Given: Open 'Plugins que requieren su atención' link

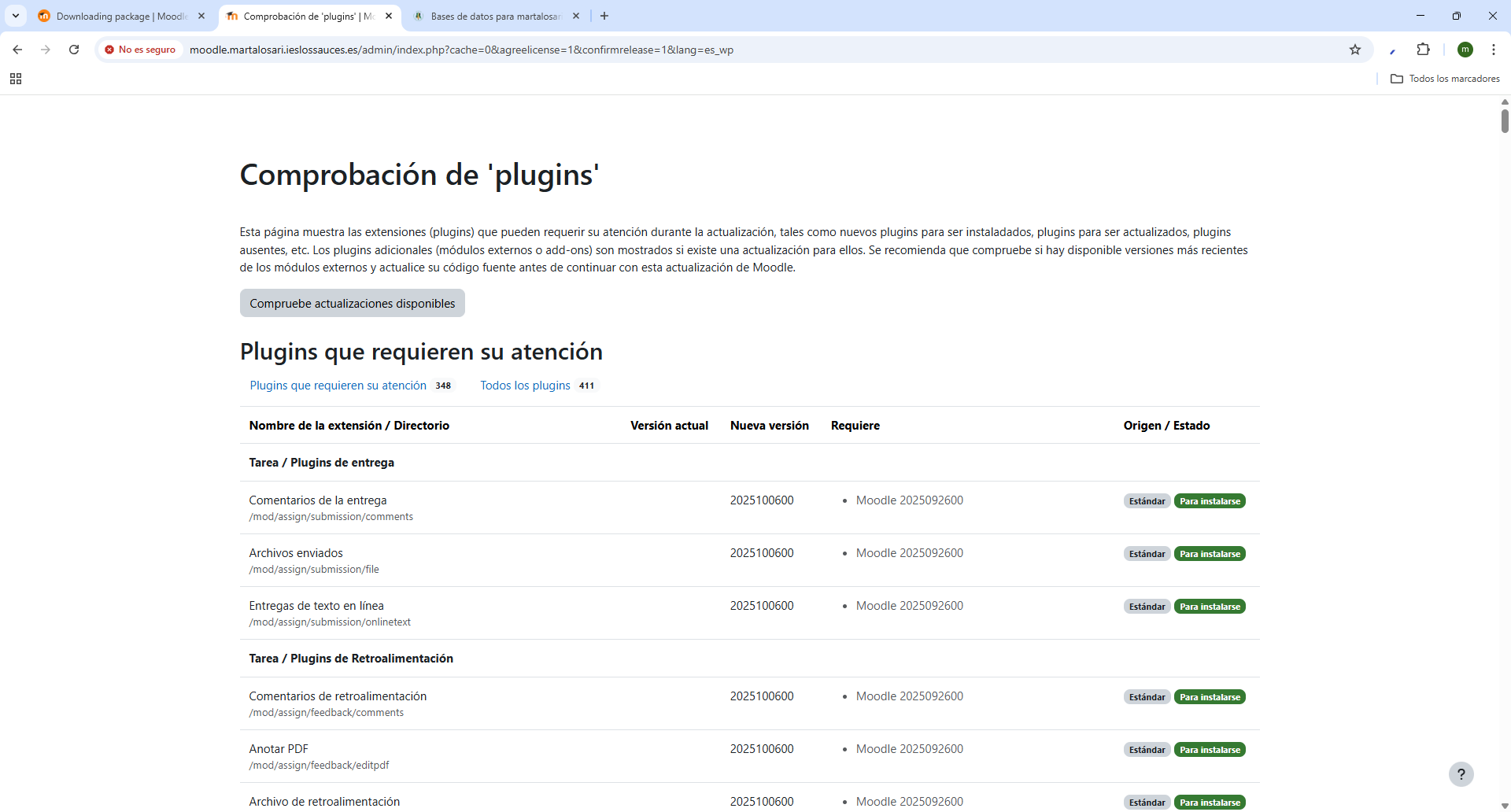Looking at the screenshot, I should click(x=338, y=386).
